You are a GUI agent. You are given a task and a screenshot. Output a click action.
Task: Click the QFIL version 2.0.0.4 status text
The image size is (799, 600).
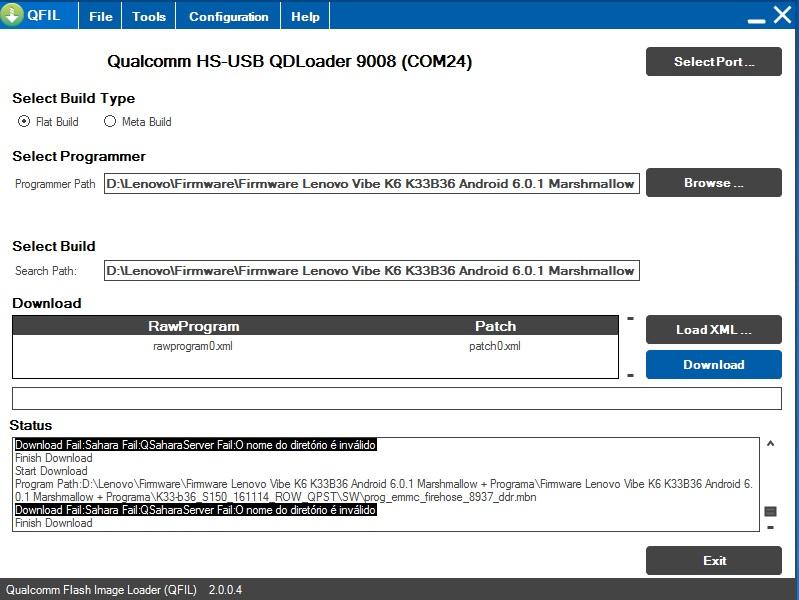[124, 590]
